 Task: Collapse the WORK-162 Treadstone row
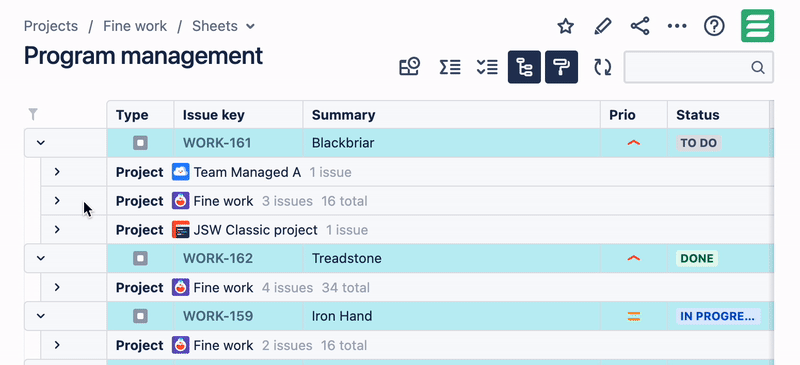point(41,258)
